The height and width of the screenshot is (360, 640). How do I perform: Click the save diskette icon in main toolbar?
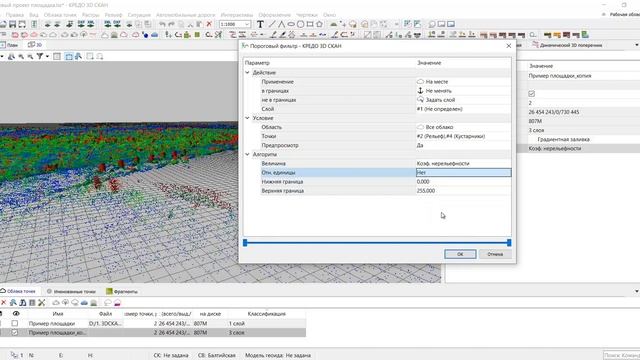(13, 24)
